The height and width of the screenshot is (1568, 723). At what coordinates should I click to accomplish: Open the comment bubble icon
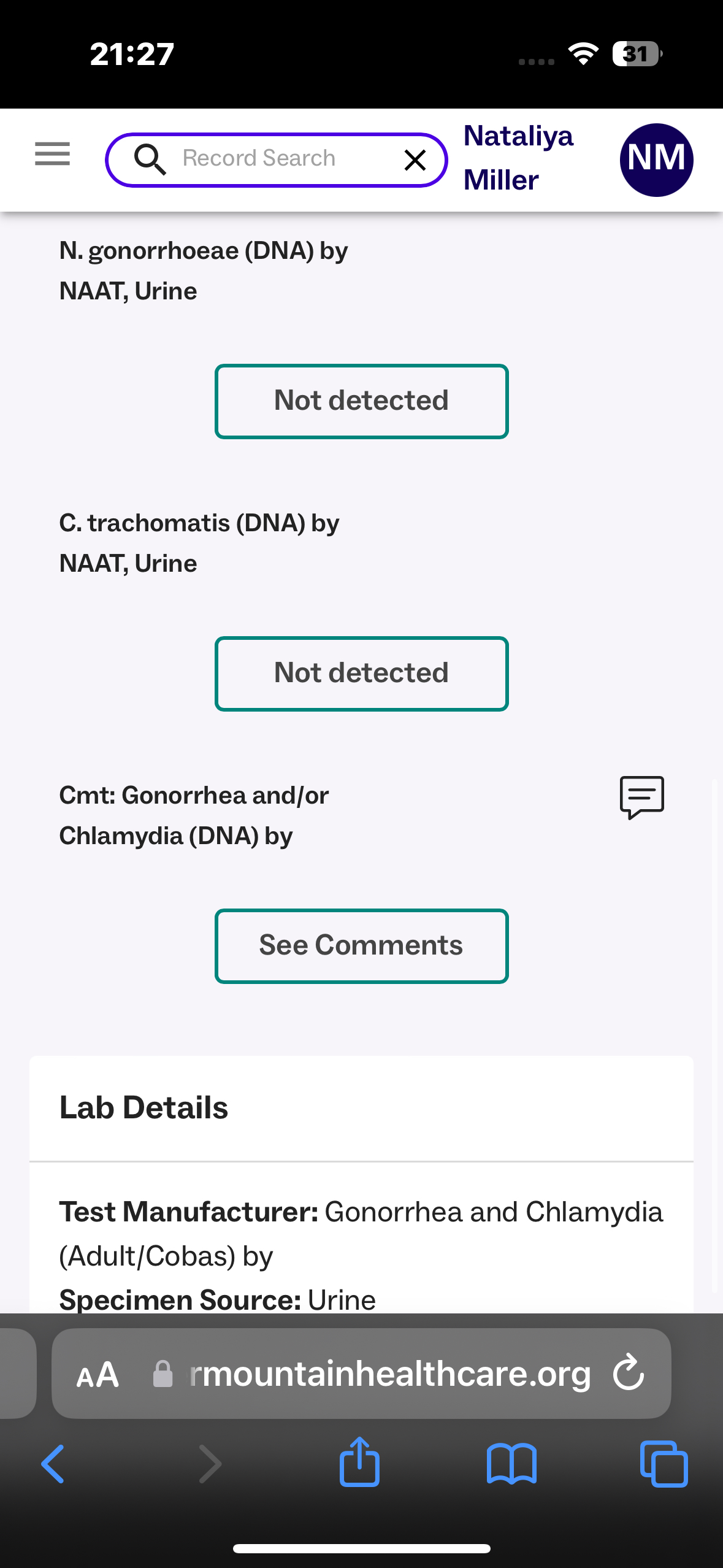641,797
